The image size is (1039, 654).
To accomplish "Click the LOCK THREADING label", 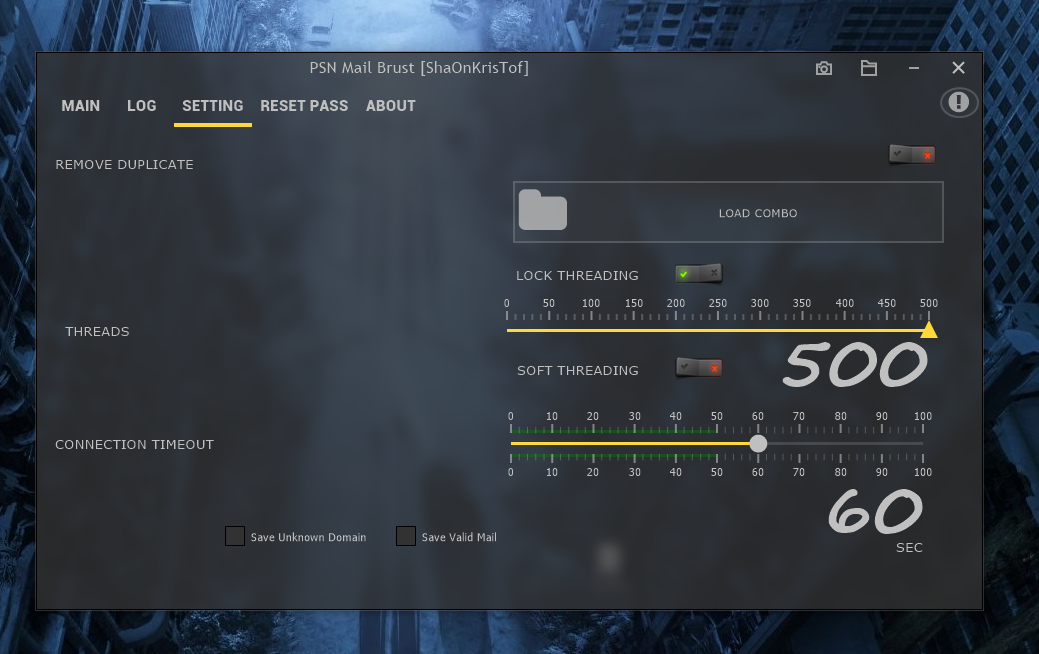I will [577, 276].
